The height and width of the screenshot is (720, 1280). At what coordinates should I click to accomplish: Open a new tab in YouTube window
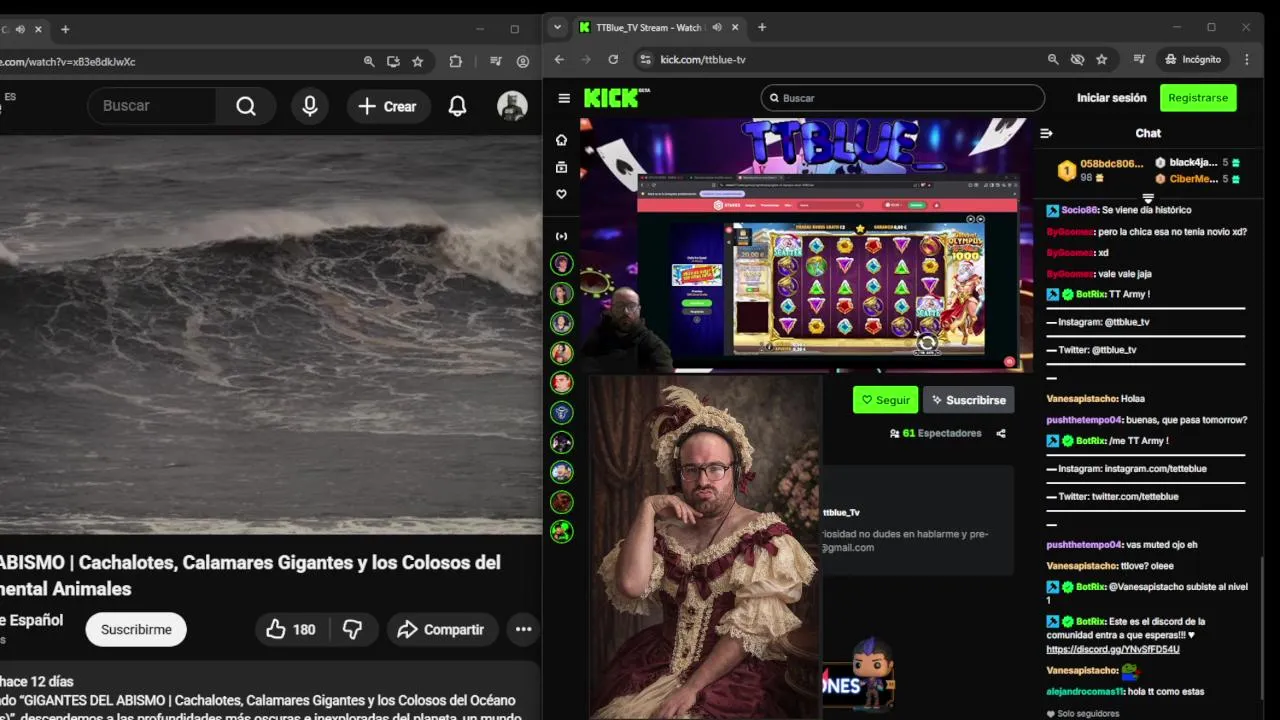pyautogui.click(x=65, y=29)
